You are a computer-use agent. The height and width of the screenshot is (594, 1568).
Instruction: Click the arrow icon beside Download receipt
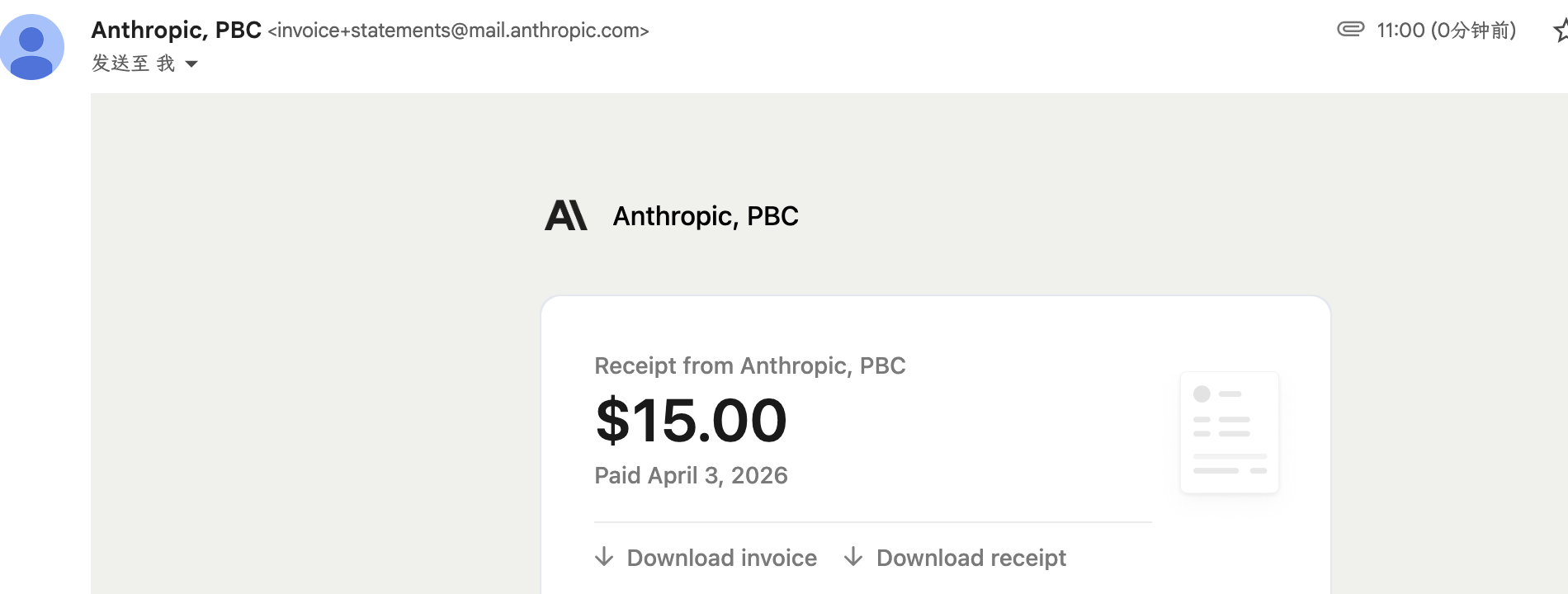click(x=853, y=557)
